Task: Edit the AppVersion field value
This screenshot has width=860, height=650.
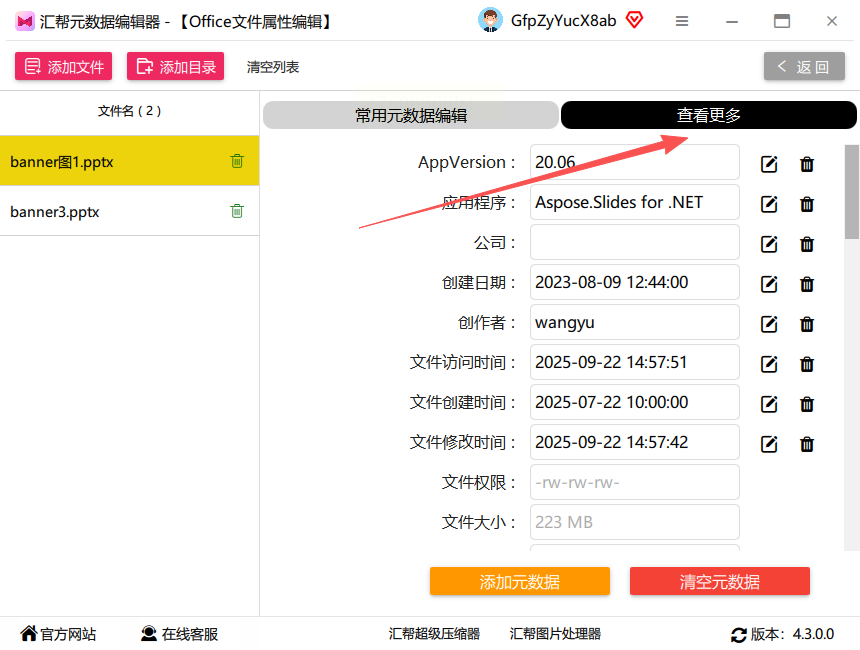Action: pos(769,164)
